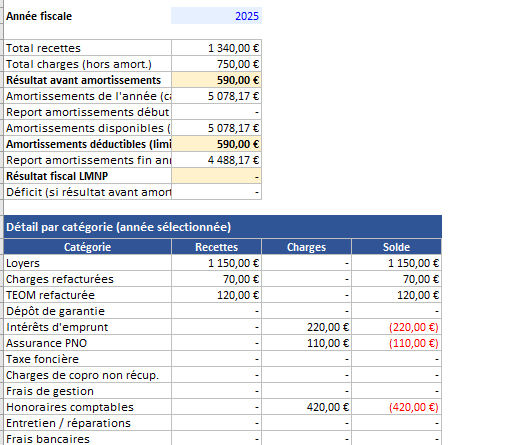Select the 'Loyers' category cell
The height and width of the screenshot is (445, 523).
pyautogui.click(x=88, y=263)
